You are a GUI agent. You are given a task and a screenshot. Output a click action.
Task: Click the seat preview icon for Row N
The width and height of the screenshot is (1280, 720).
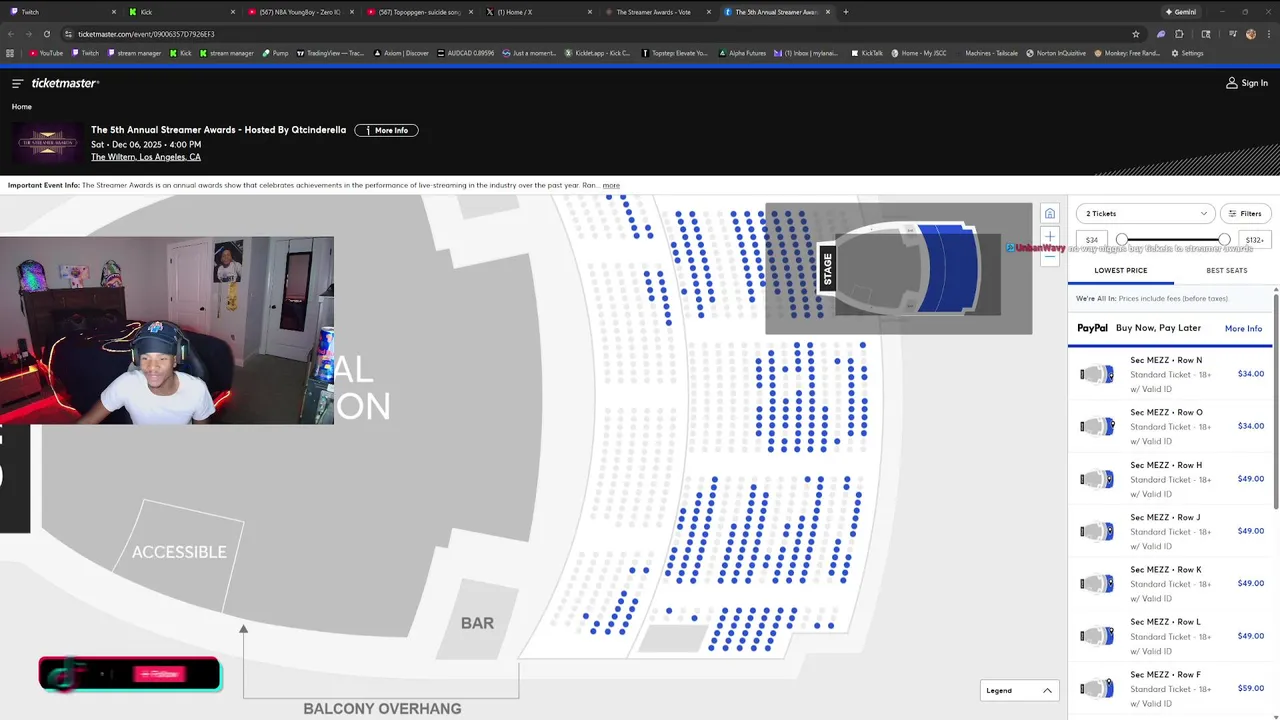[x=1097, y=375]
